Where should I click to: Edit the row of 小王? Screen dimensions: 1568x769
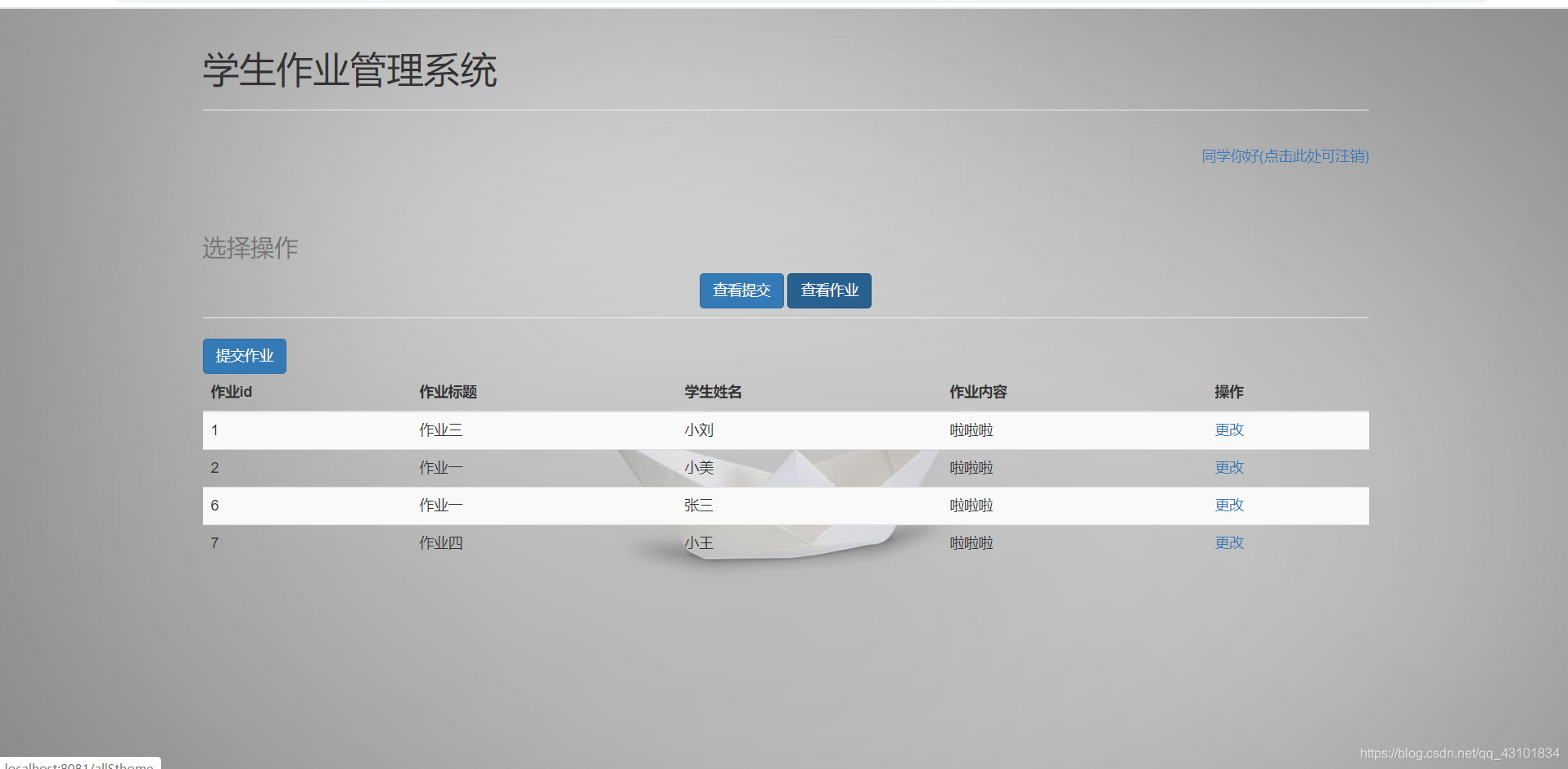1229,543
